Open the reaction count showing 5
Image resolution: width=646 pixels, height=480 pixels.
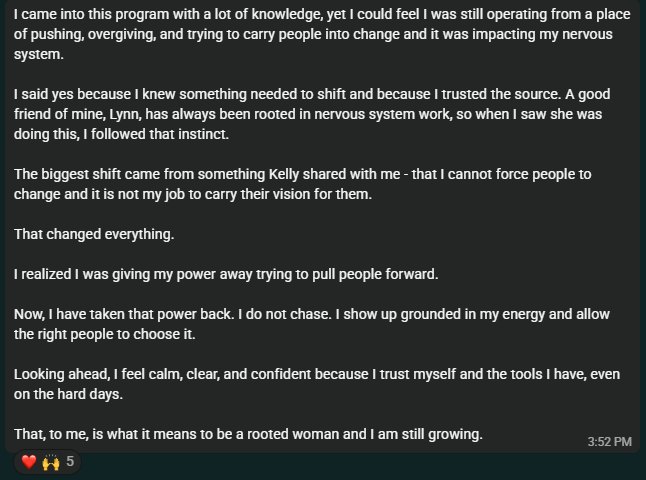pyautogui.click(x=70, y=462)
